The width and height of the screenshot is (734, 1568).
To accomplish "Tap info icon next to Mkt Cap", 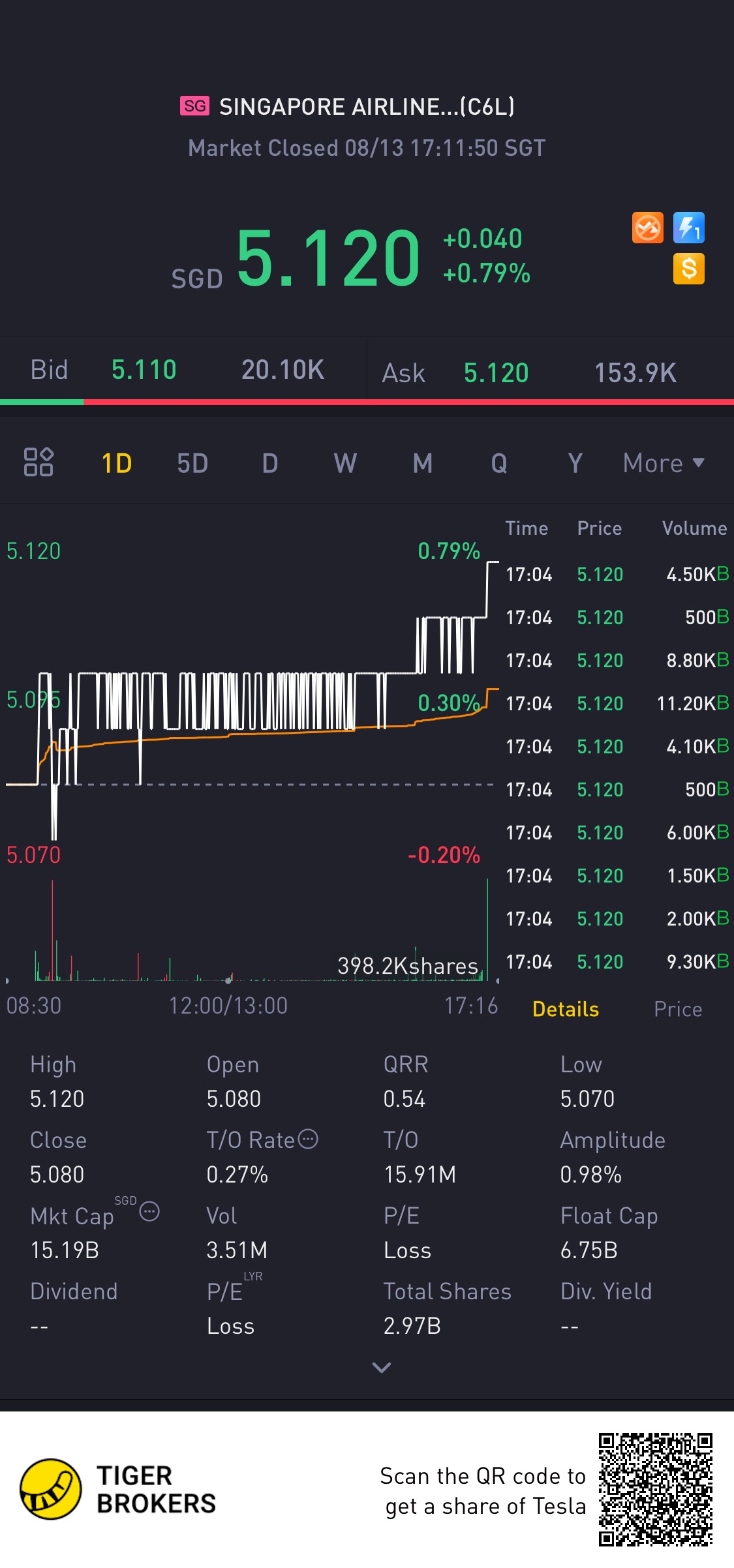I will point(149,1211).
